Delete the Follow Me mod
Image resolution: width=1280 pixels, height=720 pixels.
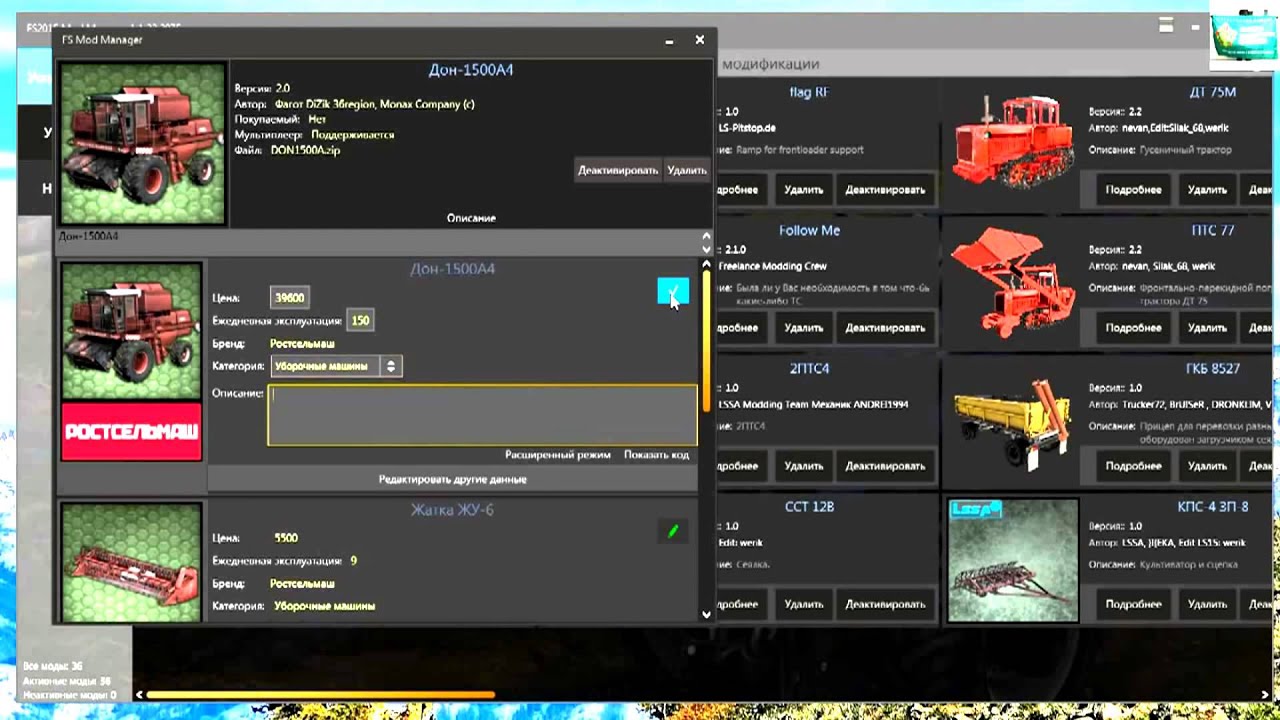click(x=804, y=328)
